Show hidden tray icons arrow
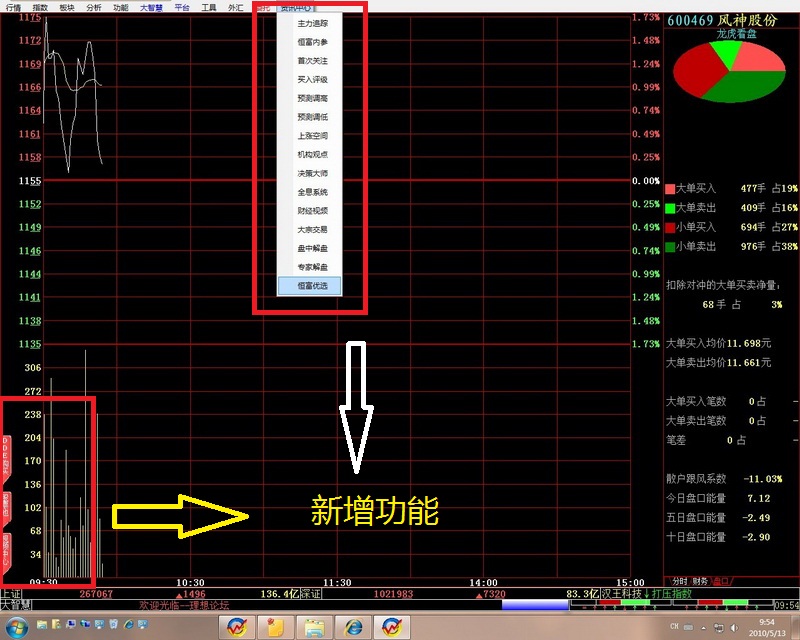Screen dimensions: 800x640 pyautogui.click(x=704, y=628)
